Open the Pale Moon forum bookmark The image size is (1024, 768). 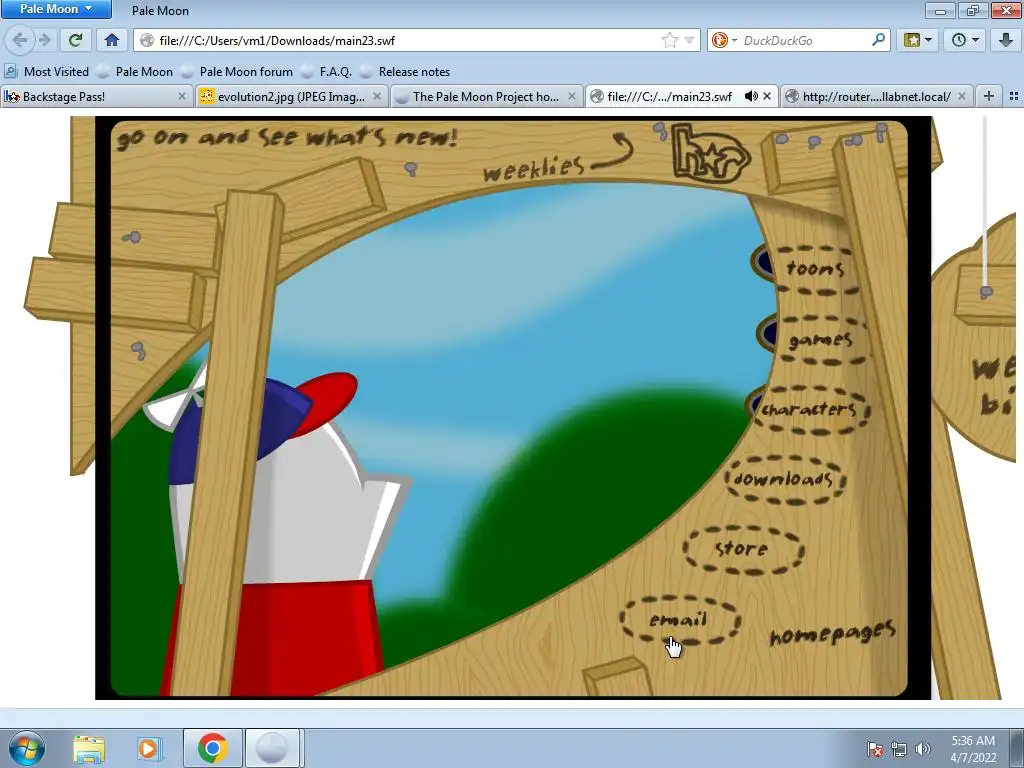(238, 72)
